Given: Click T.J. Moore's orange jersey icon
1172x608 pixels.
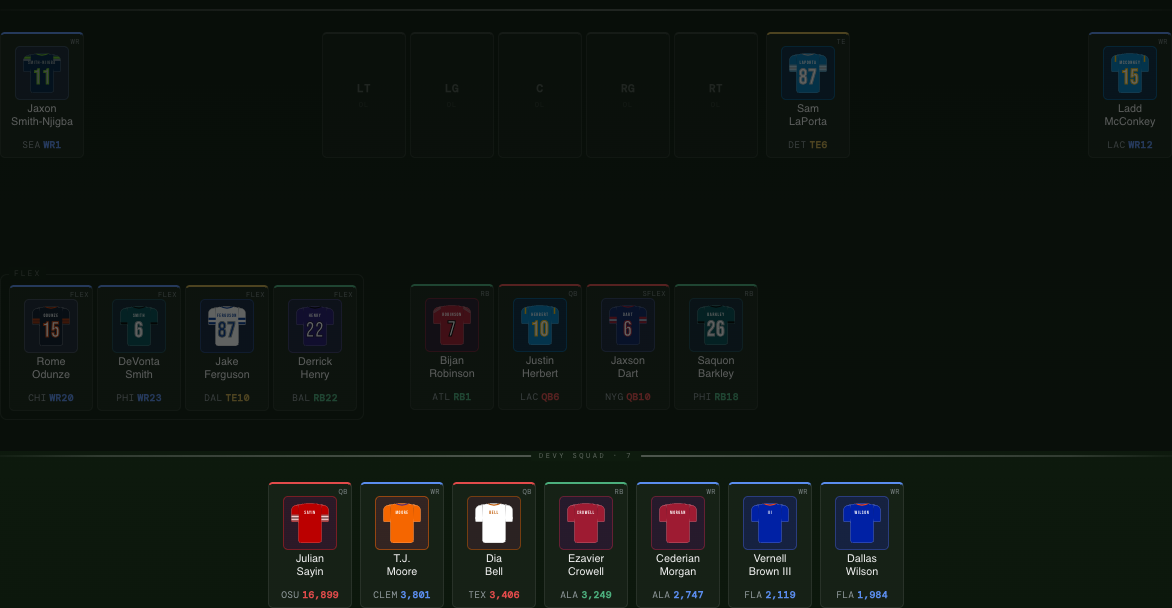Looking at the screenshot, I should pos(402,523).
